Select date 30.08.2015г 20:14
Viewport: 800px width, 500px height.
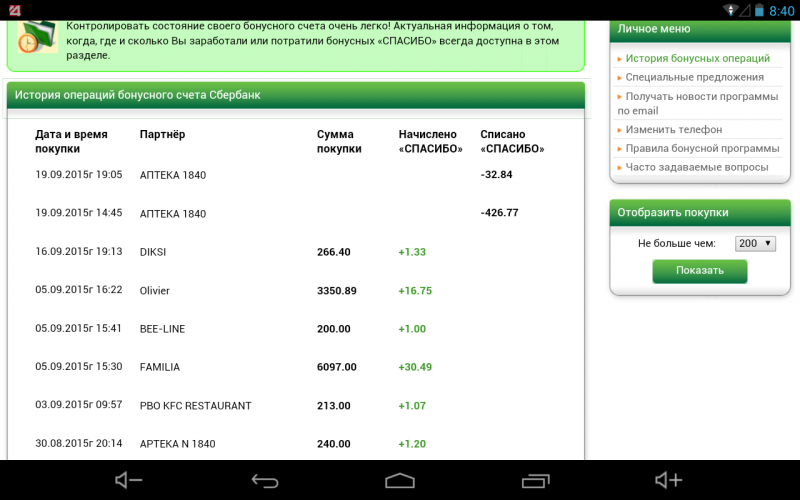click(x=79, y=443)
